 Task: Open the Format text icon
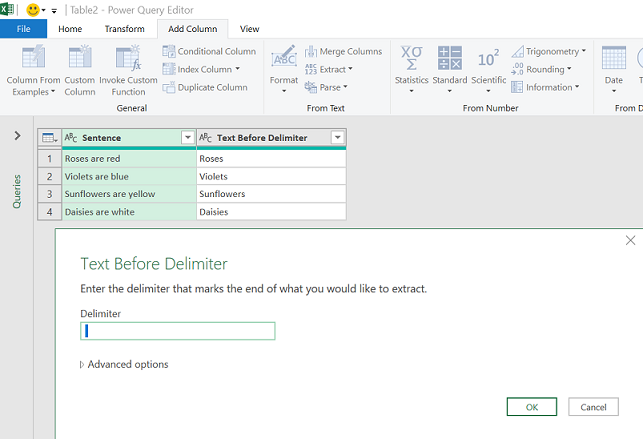(x=284, y=58)
